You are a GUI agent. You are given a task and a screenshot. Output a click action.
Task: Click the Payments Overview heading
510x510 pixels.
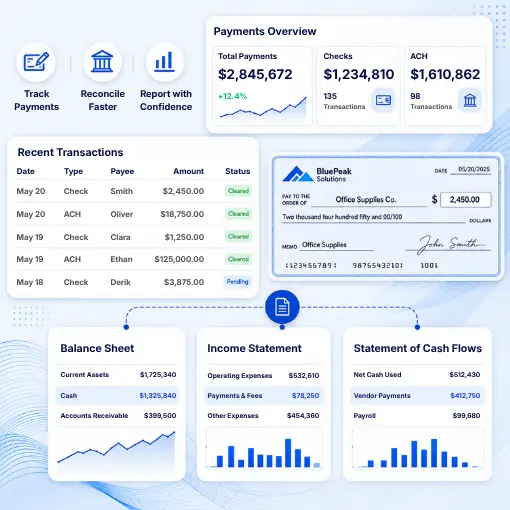tap(265, 31)
